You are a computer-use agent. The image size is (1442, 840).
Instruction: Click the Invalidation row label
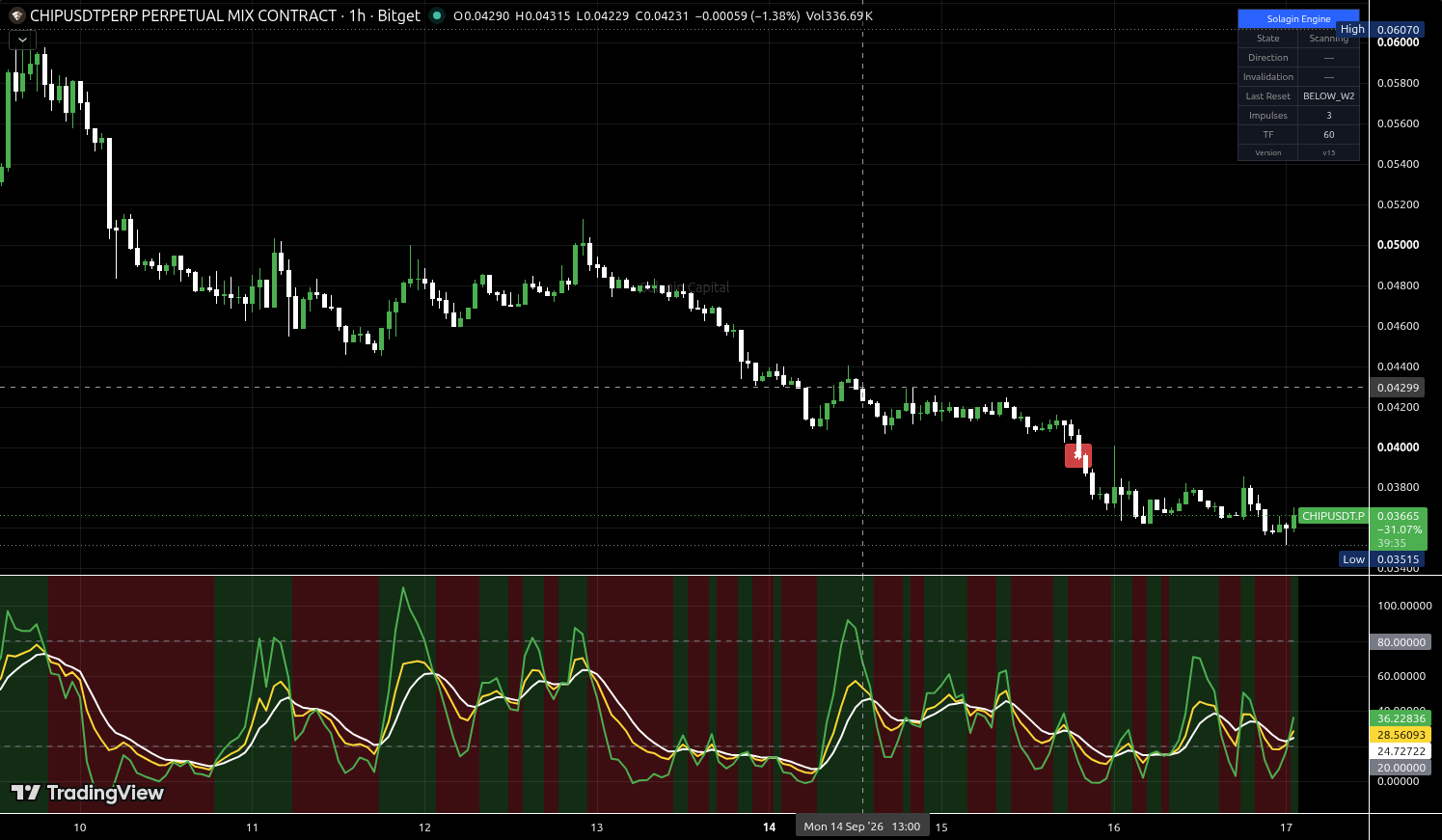[1267, 77]
